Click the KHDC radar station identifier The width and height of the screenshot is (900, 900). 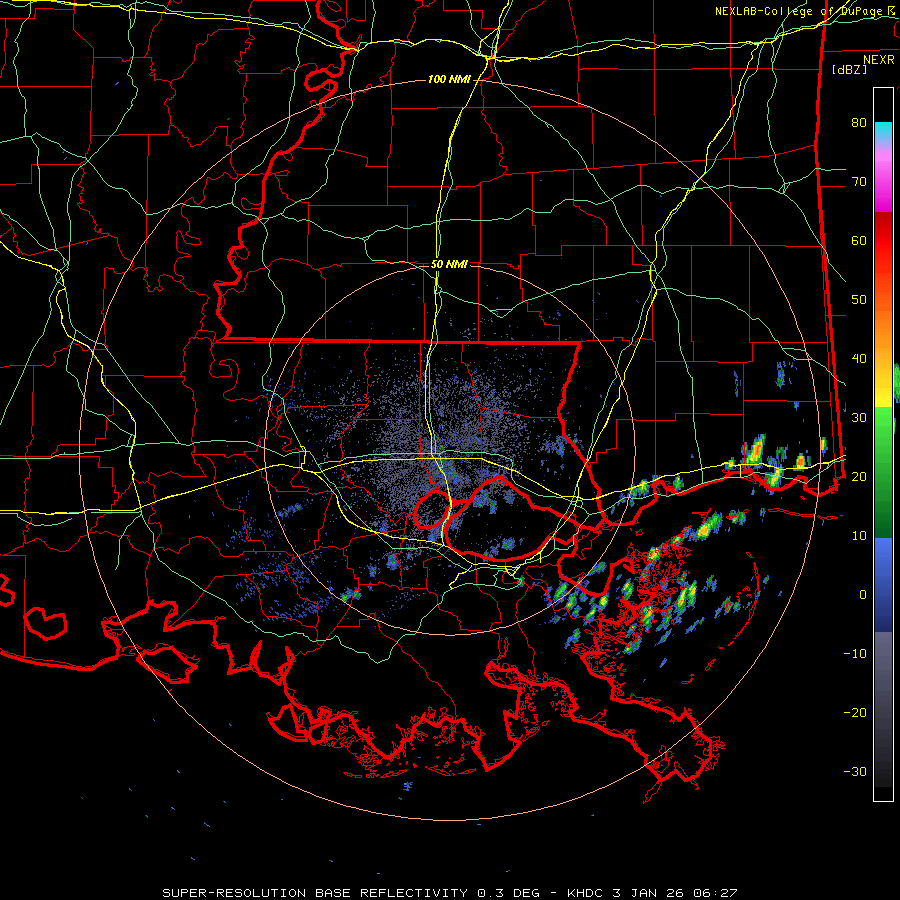(587, 893)
